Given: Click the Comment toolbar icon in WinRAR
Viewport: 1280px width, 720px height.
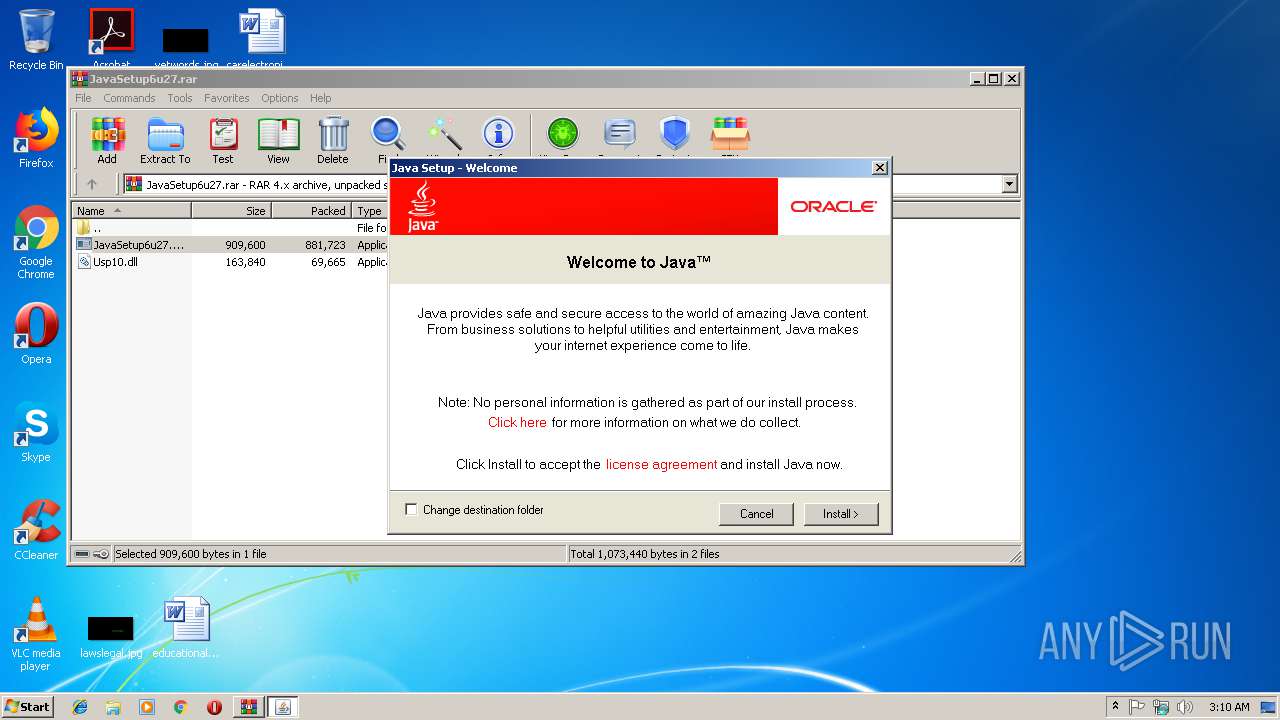Looking at the screenshot, I should [620, 135].
